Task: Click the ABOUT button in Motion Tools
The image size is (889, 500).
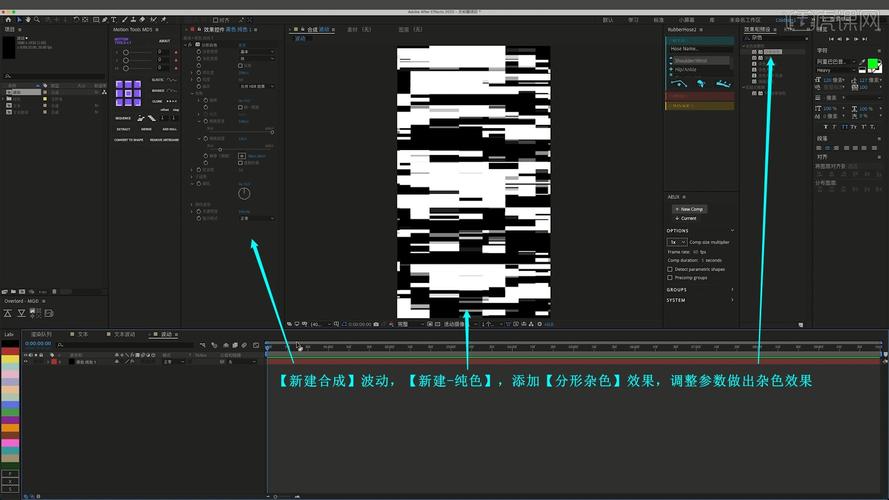Action: click(x=164, y=41)
